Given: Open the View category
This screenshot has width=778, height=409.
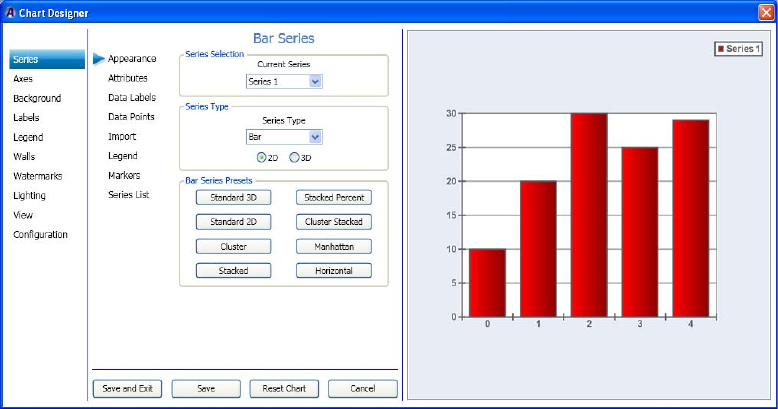Looking at the screenshot, I should pyautogui.click(x=23, y=215).
